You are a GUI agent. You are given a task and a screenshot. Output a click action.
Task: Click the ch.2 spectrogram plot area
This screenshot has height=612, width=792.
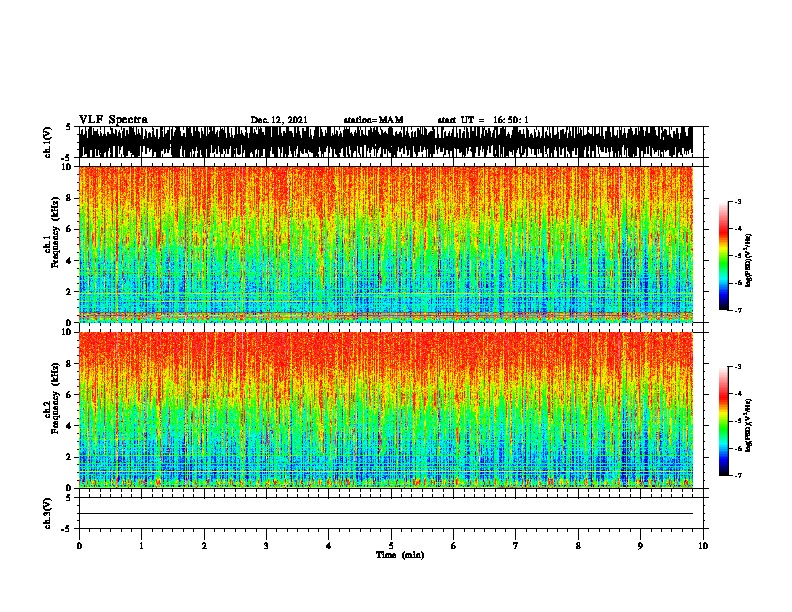pyautogui.click(x=386, y=410)
